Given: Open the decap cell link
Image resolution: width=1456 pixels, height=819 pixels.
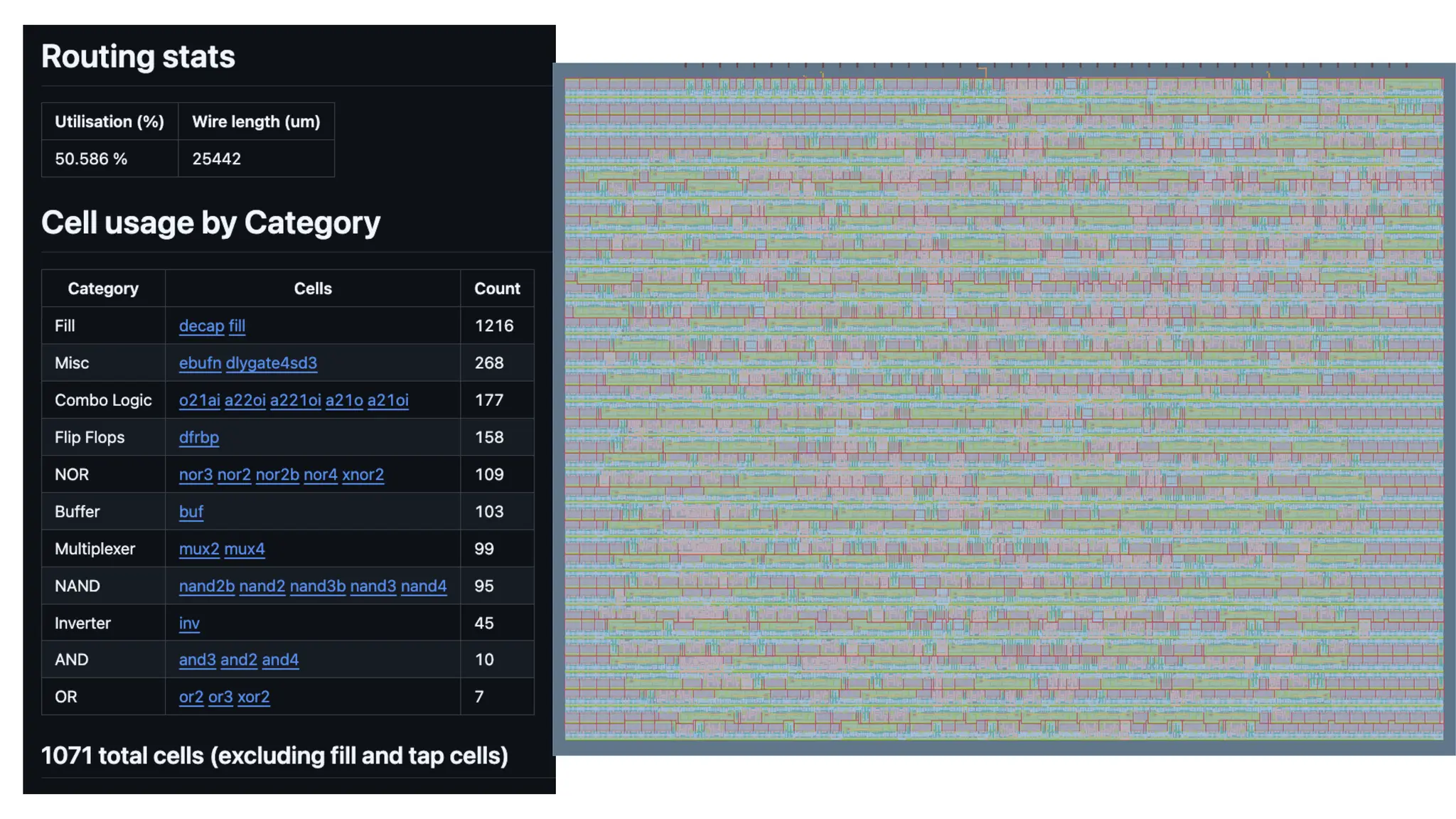Looking at the screenshot, I should [201, 326].
